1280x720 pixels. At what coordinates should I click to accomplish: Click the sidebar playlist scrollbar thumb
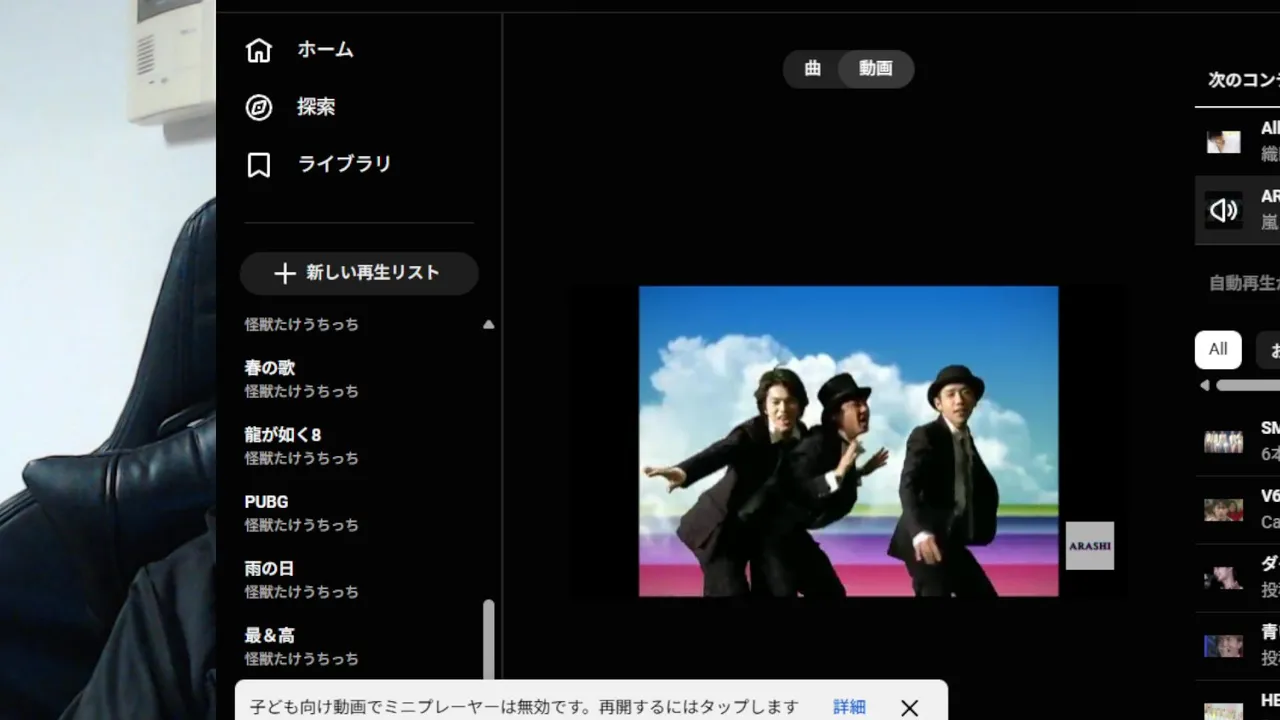click(x=489, y=640)
